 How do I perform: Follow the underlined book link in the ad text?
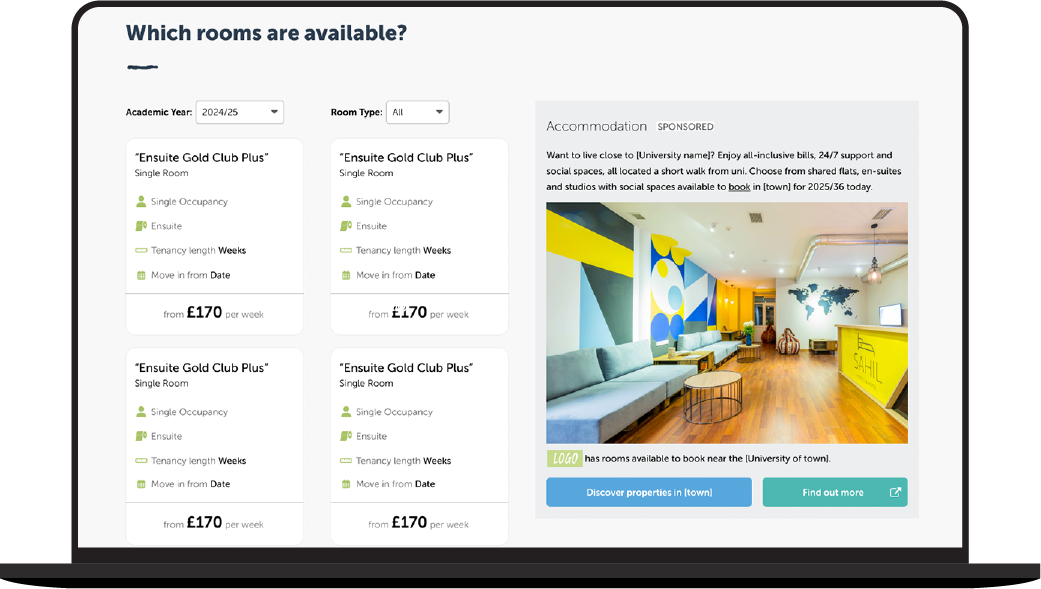(x=739, y=187)
